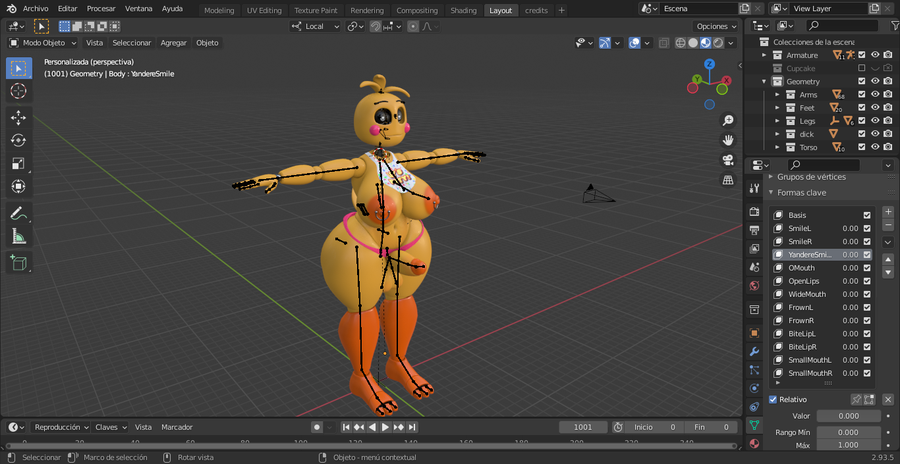Disable SmileL shape key checkbox
The width and height of the screenshot is (900, 464).
coord(867,229)
